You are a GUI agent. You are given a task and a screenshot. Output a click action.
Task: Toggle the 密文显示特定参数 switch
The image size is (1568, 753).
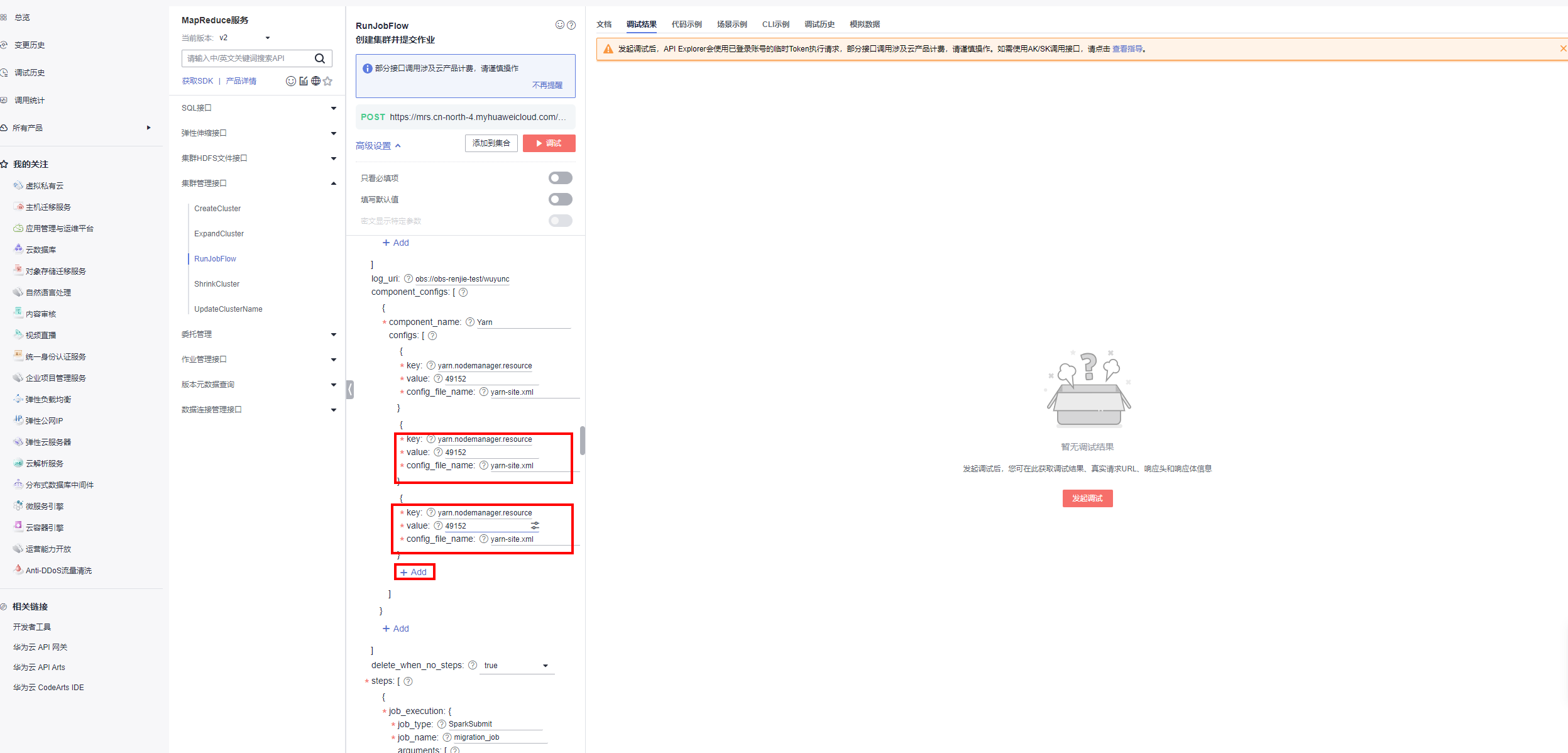[x=560, y=221]
